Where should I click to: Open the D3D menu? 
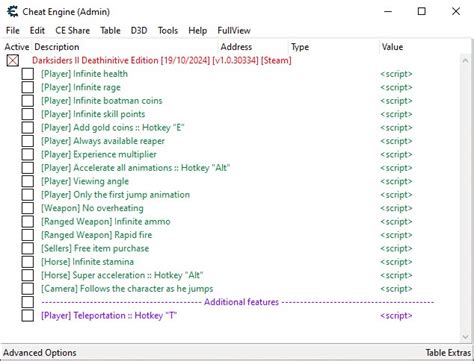tap(139, 30)
